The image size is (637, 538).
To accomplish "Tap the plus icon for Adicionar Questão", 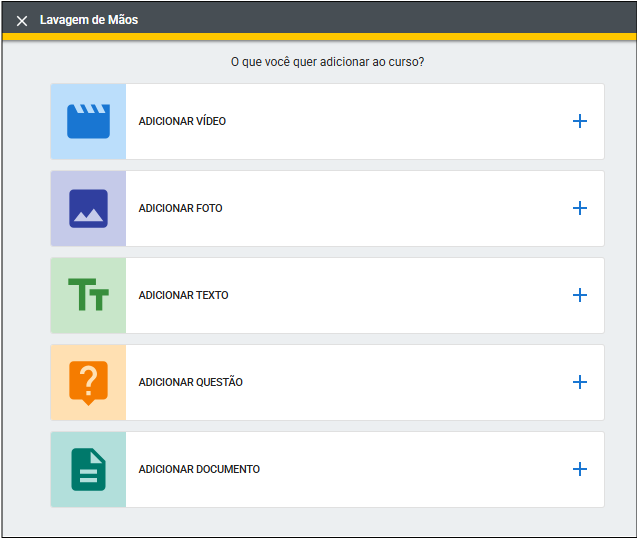I will (579, 382).
